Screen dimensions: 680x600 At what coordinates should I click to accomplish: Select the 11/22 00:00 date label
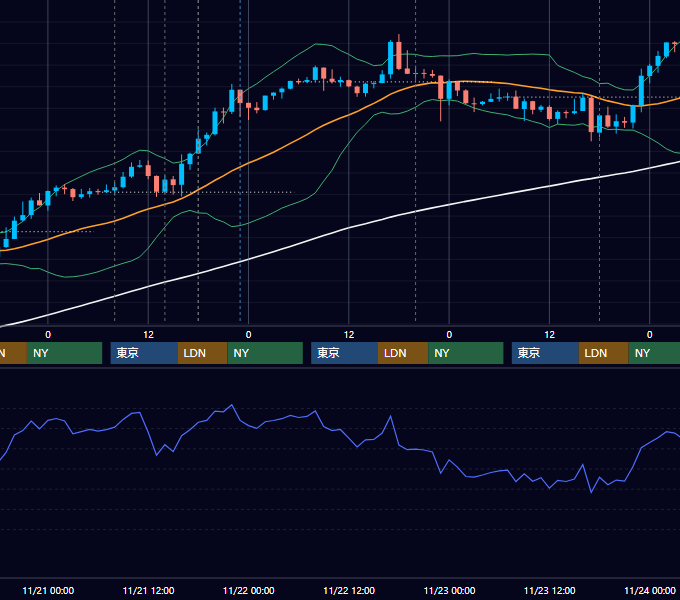pyautogui.click(x=248, y=590)
